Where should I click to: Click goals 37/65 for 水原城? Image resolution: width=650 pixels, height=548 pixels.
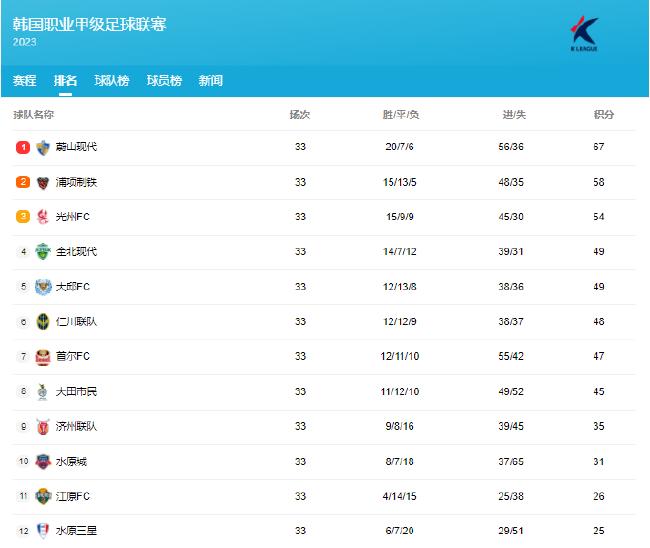pos(511,461)
